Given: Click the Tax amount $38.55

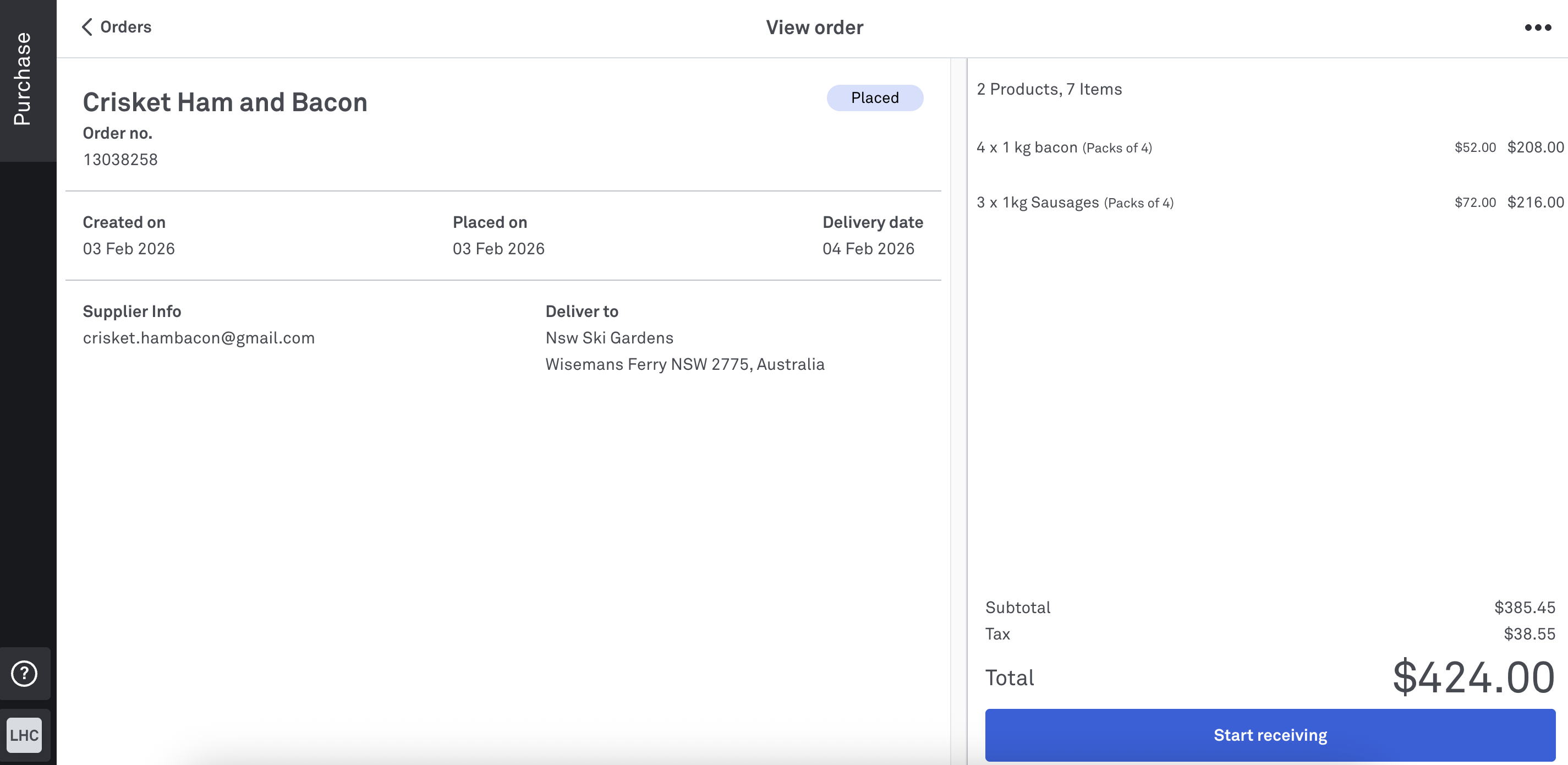Looking at the screenshot, I should (1529, 634).
